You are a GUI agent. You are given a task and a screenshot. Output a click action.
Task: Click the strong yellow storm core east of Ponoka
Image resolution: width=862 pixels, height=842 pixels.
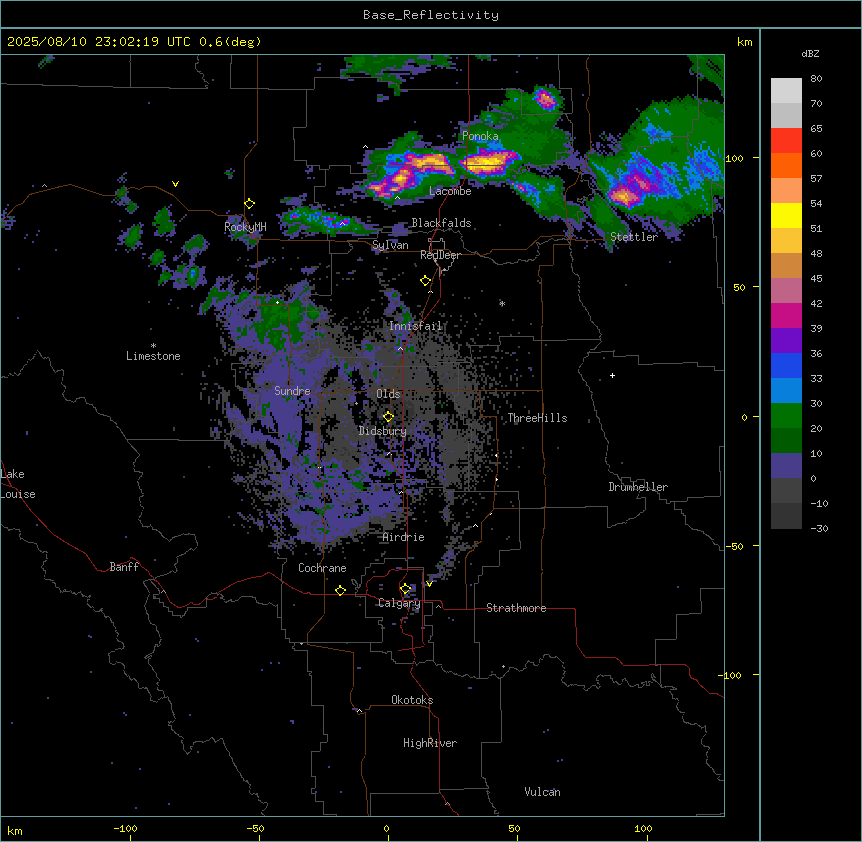pyautogui.click(x=489, y=162)
